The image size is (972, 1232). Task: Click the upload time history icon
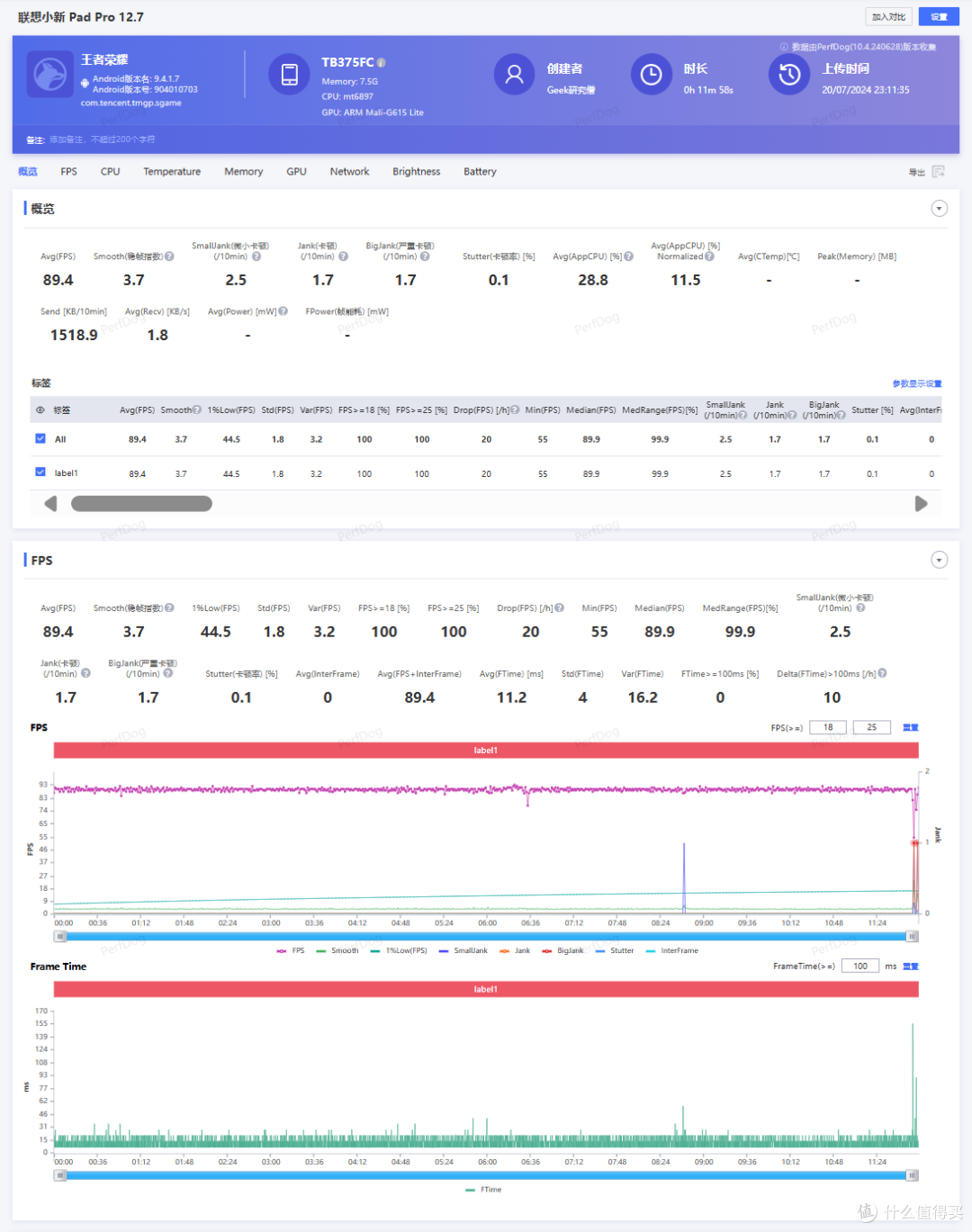pos(789,74)
